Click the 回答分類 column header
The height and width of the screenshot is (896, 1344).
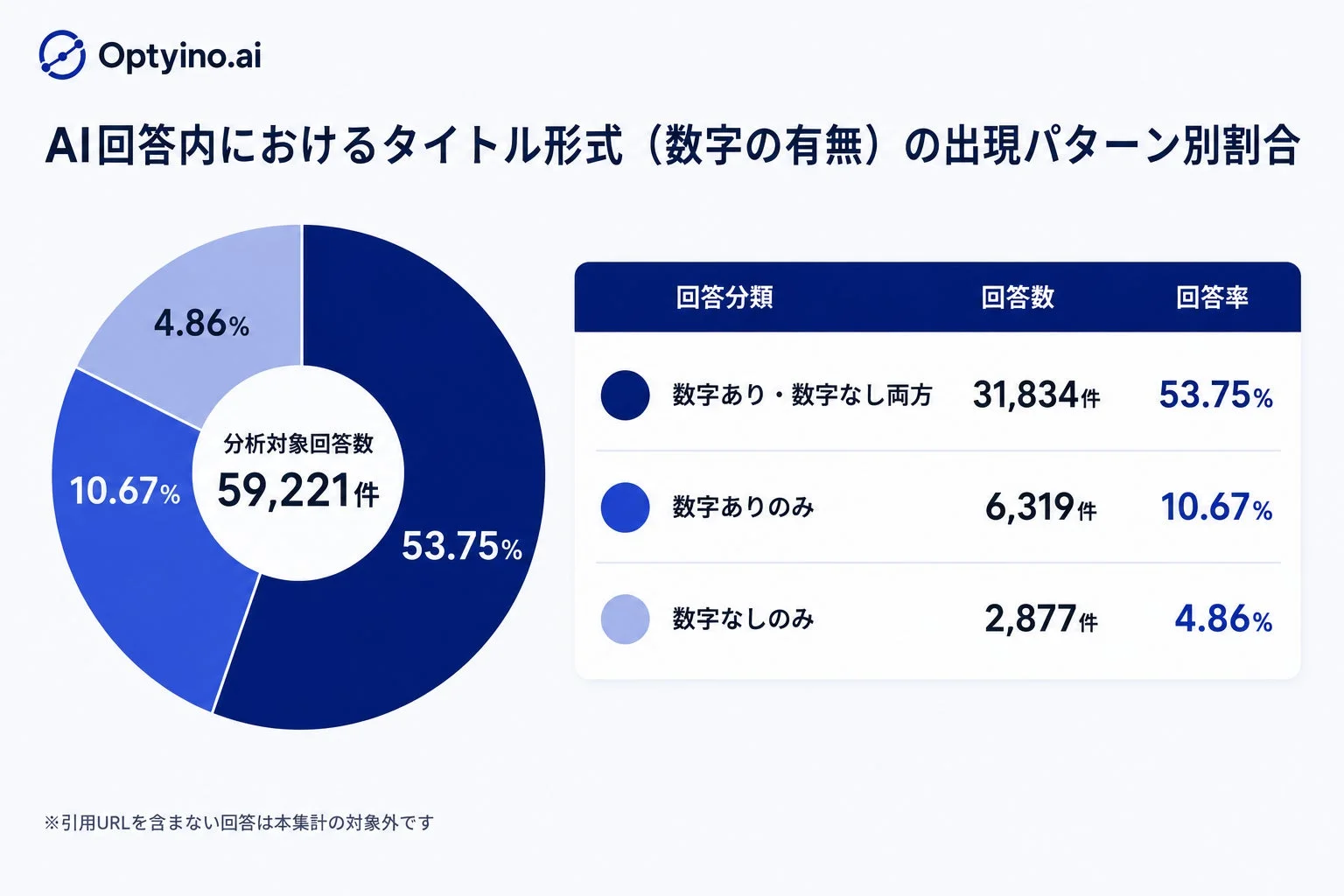click(724, 297)
